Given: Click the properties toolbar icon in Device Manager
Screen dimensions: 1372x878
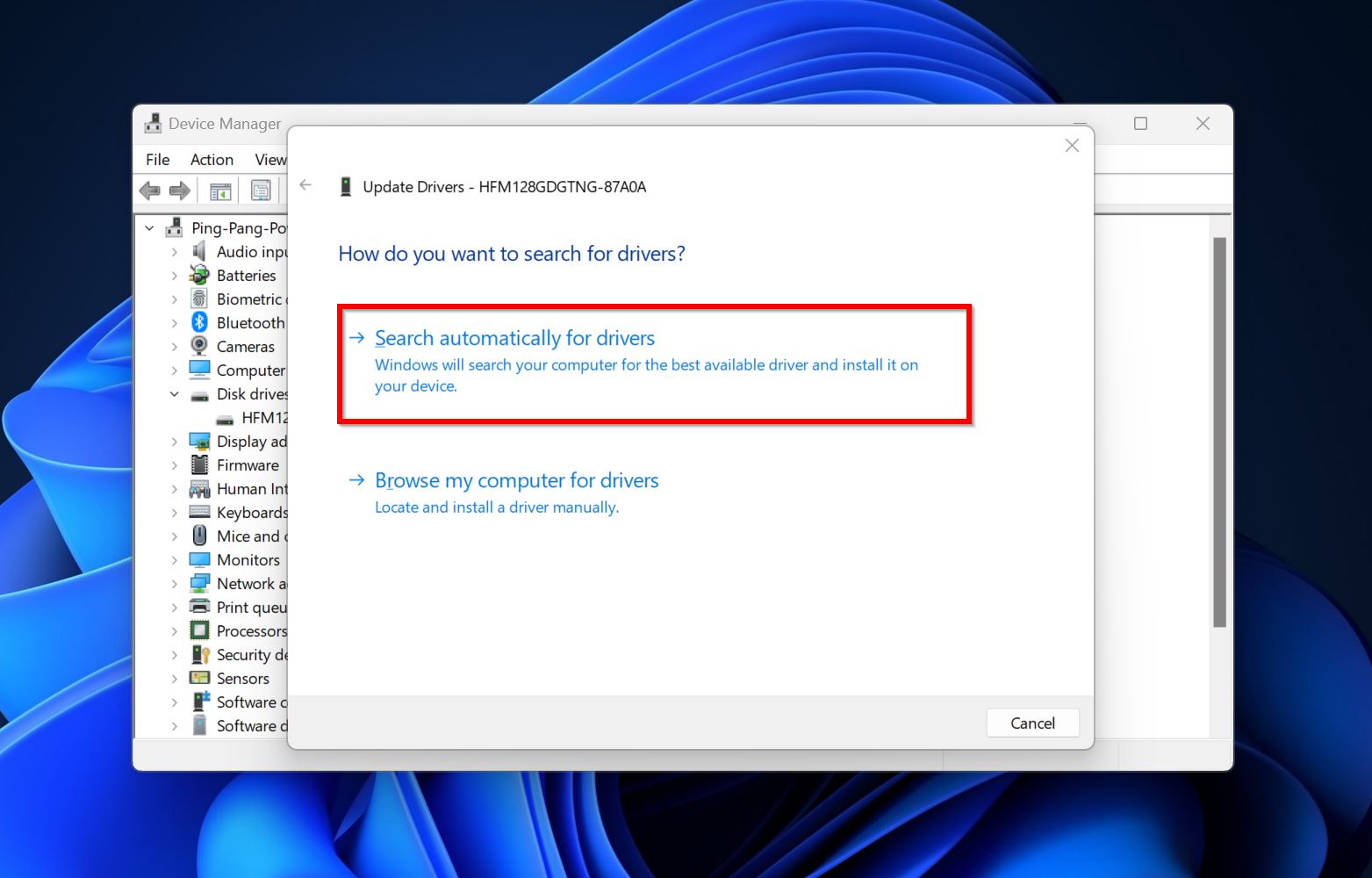Looking at the screenshot, I should (x=261, y=191).
